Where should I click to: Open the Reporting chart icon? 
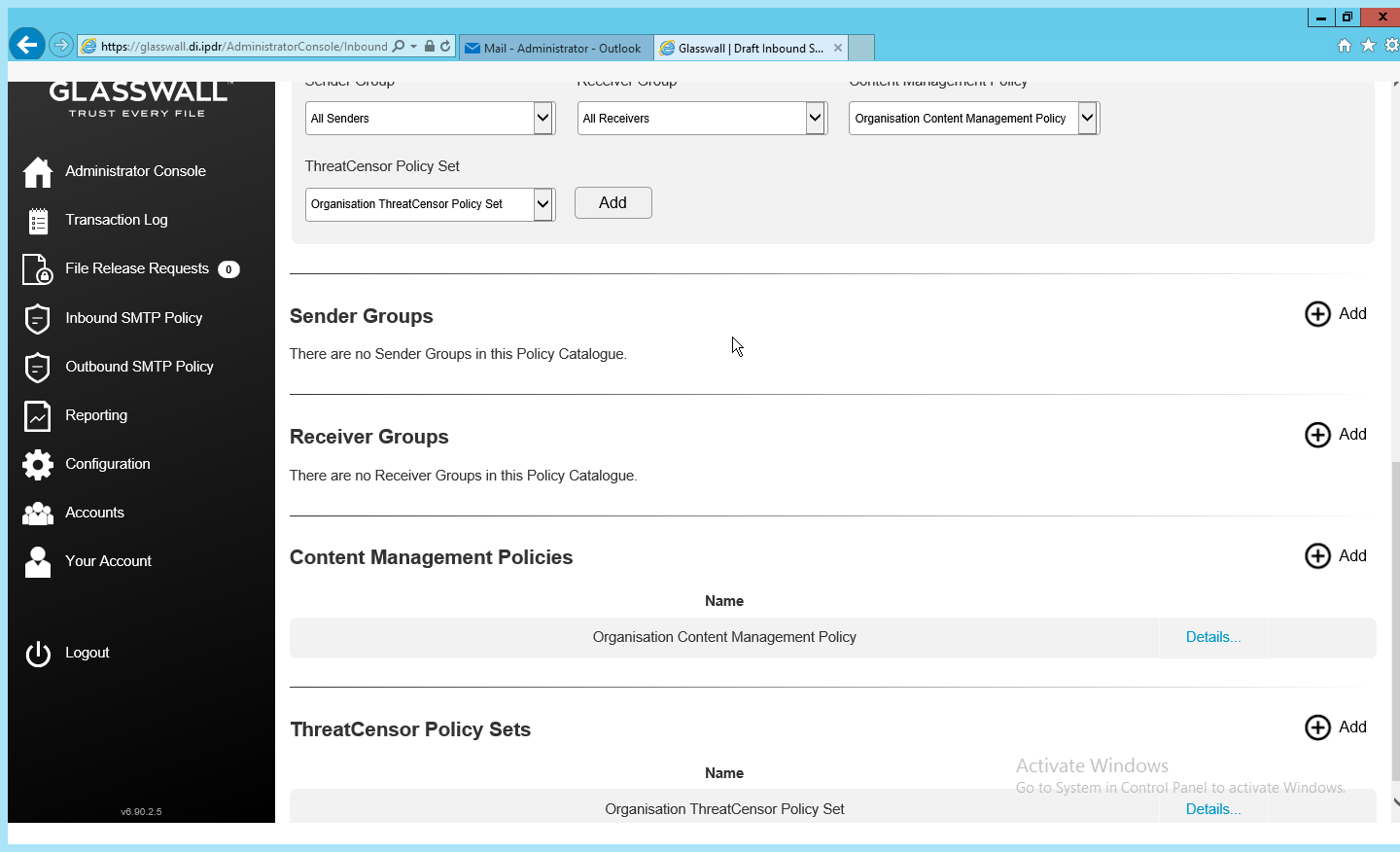[x=37, y=416]
